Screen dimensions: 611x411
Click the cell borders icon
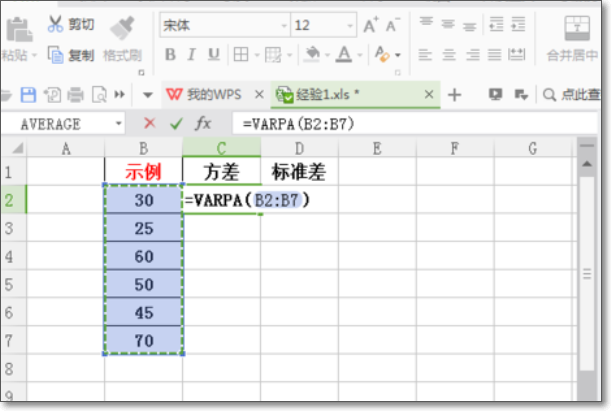241,55
